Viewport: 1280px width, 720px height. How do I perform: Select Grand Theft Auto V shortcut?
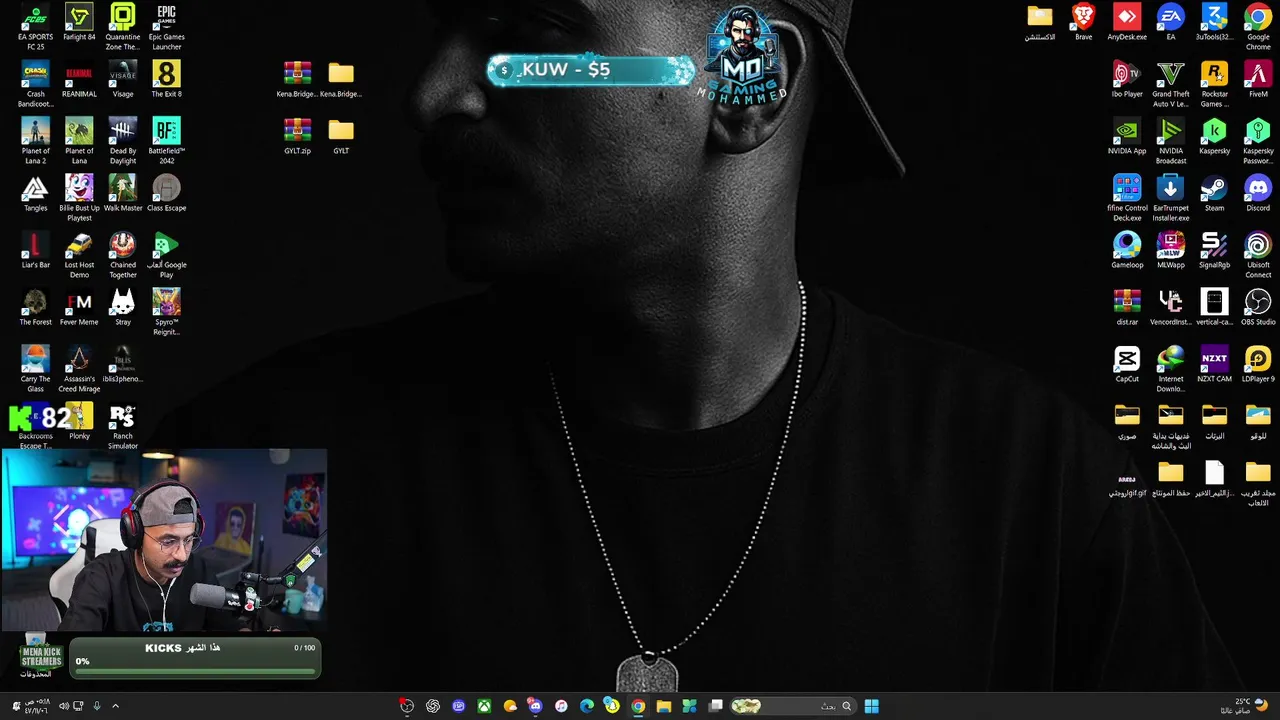click(1170, 84)
